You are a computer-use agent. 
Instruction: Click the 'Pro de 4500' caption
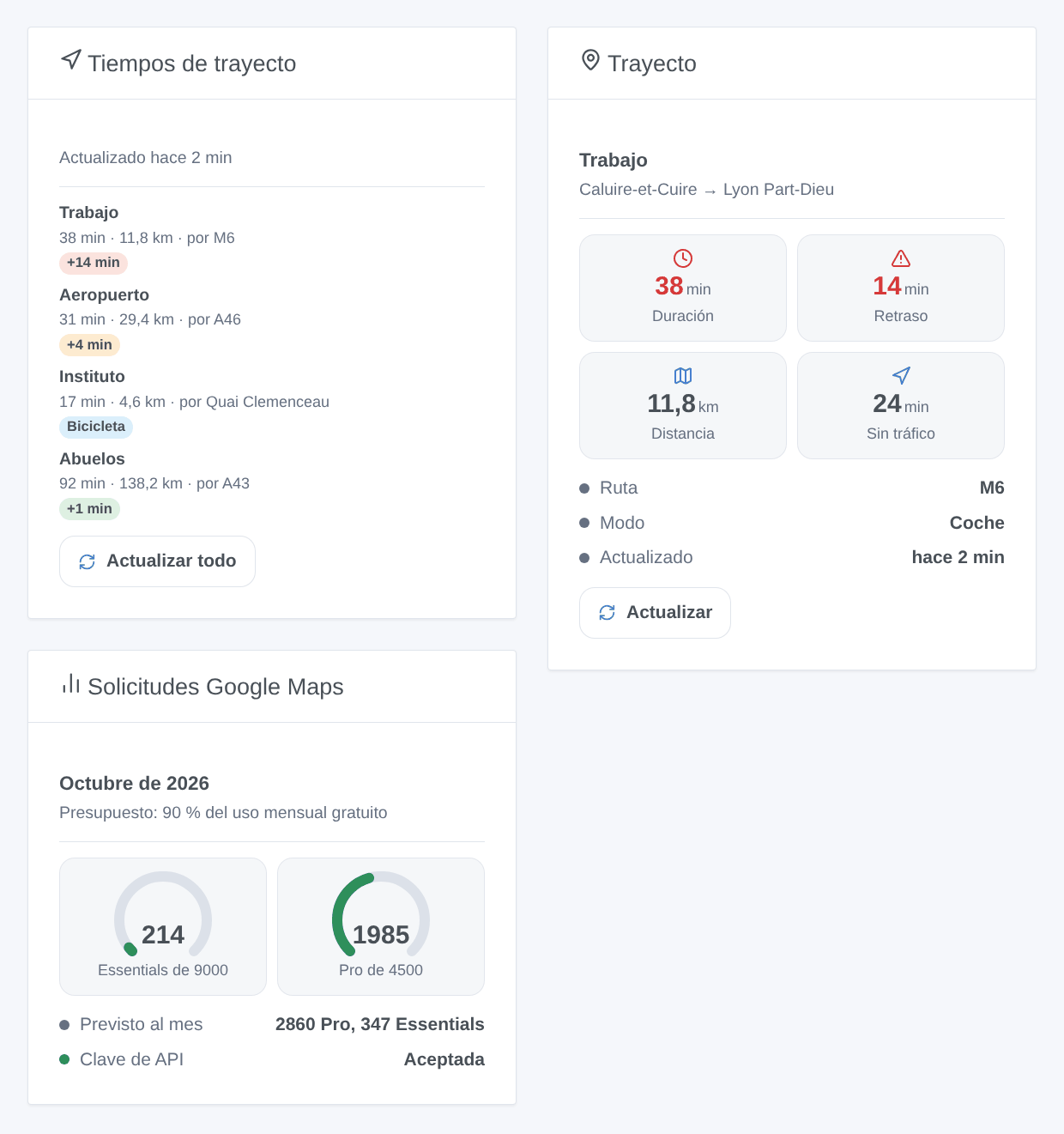(381, 970)
